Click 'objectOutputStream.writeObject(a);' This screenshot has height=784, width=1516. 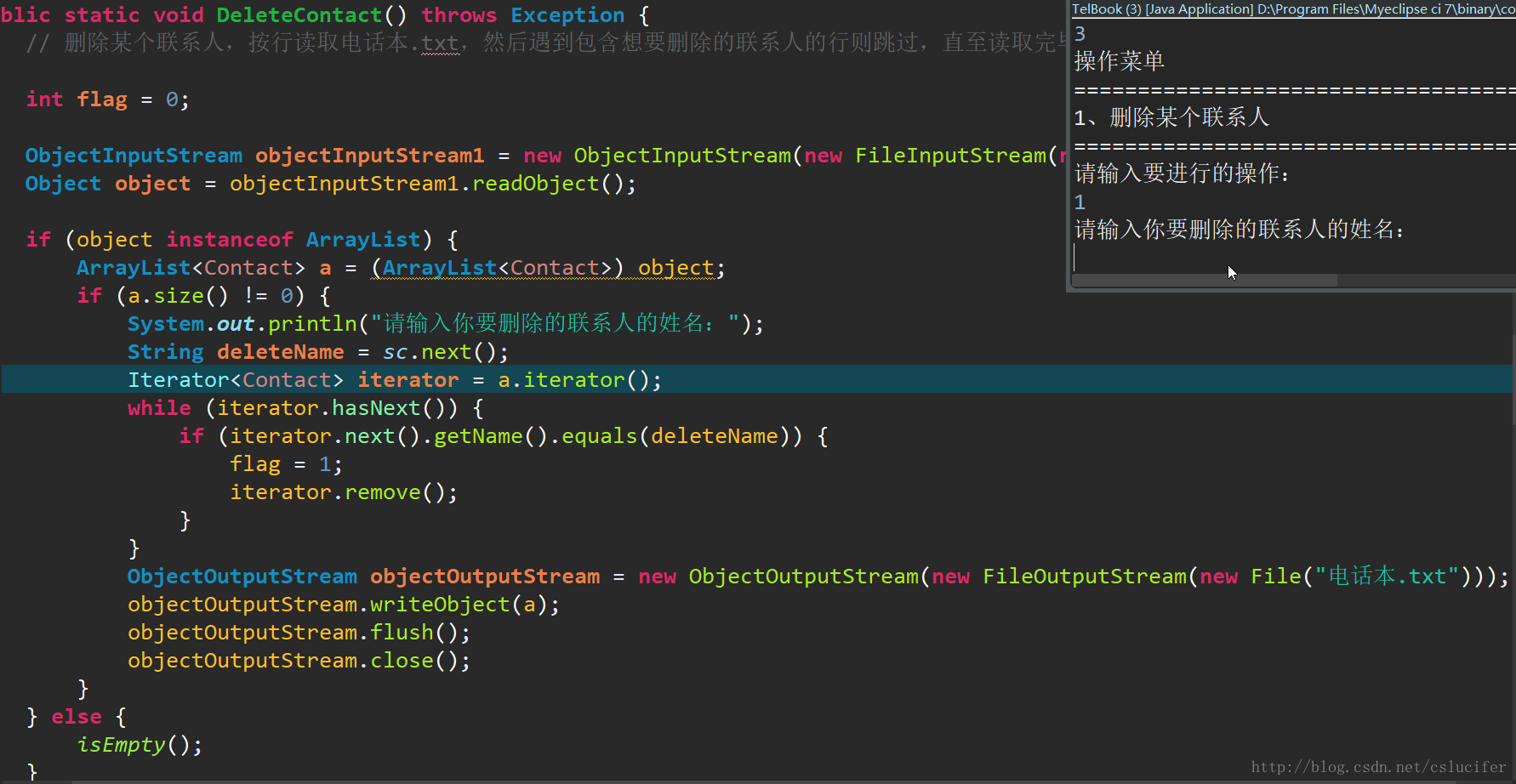(x=344, y=605)
